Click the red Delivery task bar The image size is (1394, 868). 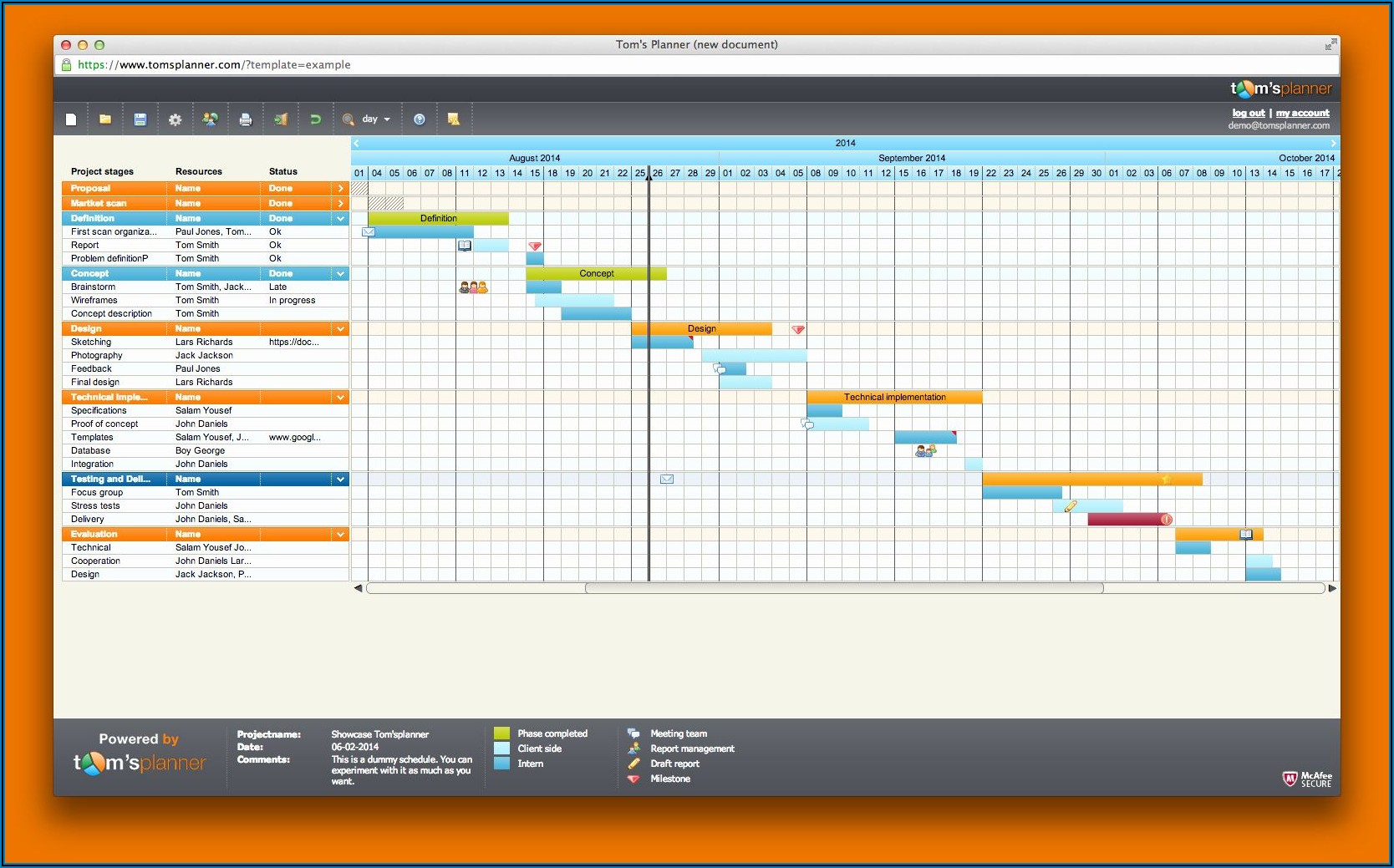1125,520
